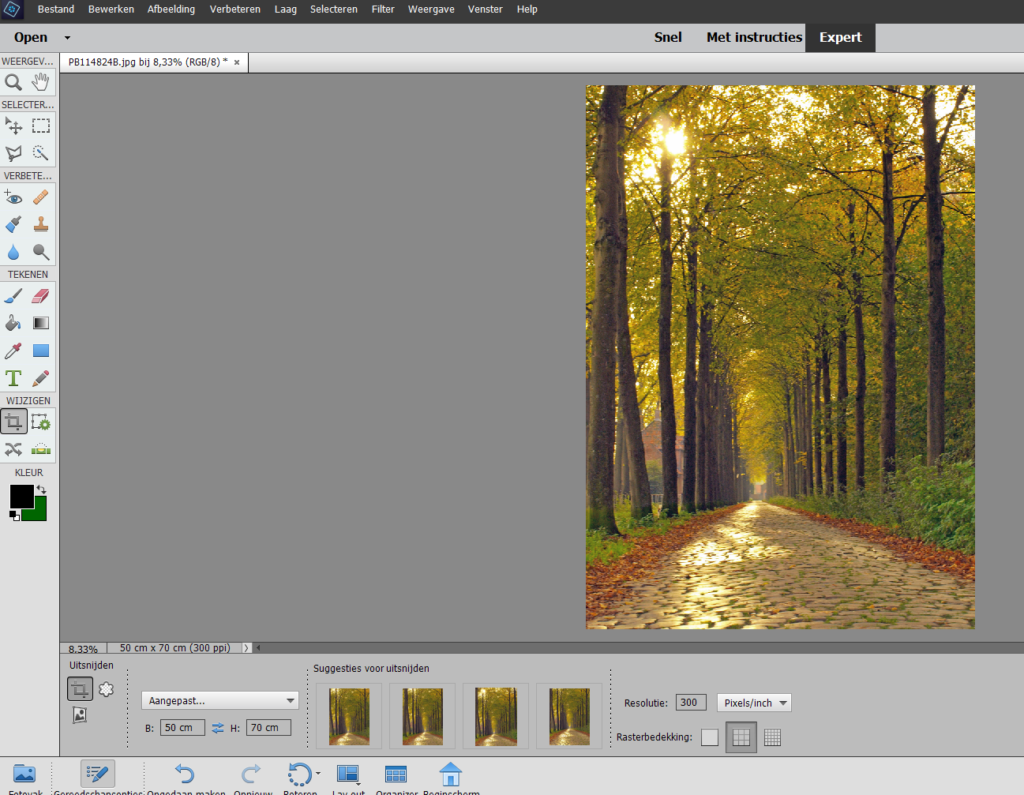Click the Eyedropper color picker tool
1024x795 pixels.
[14, 351]
